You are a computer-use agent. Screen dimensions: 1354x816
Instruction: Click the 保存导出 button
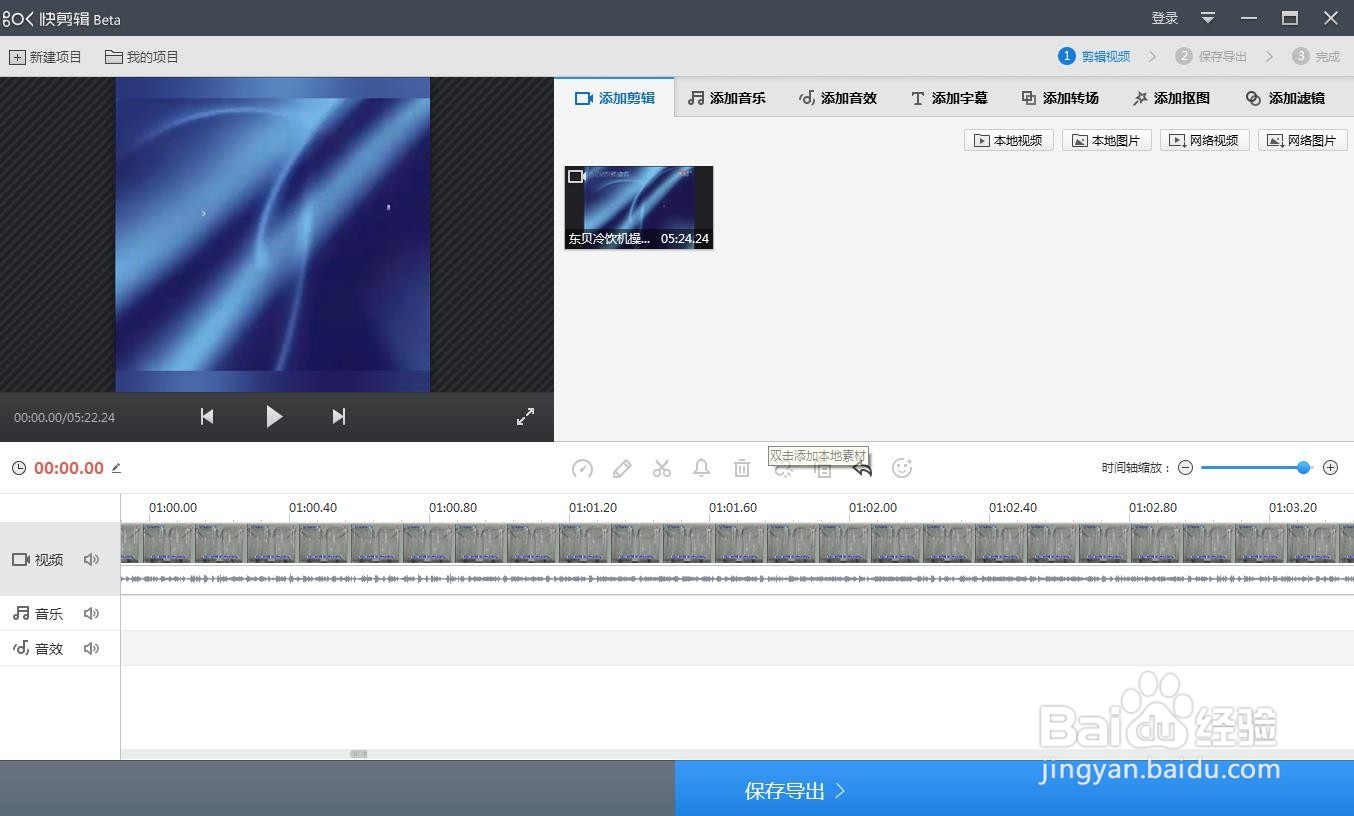click(1014, 790)
